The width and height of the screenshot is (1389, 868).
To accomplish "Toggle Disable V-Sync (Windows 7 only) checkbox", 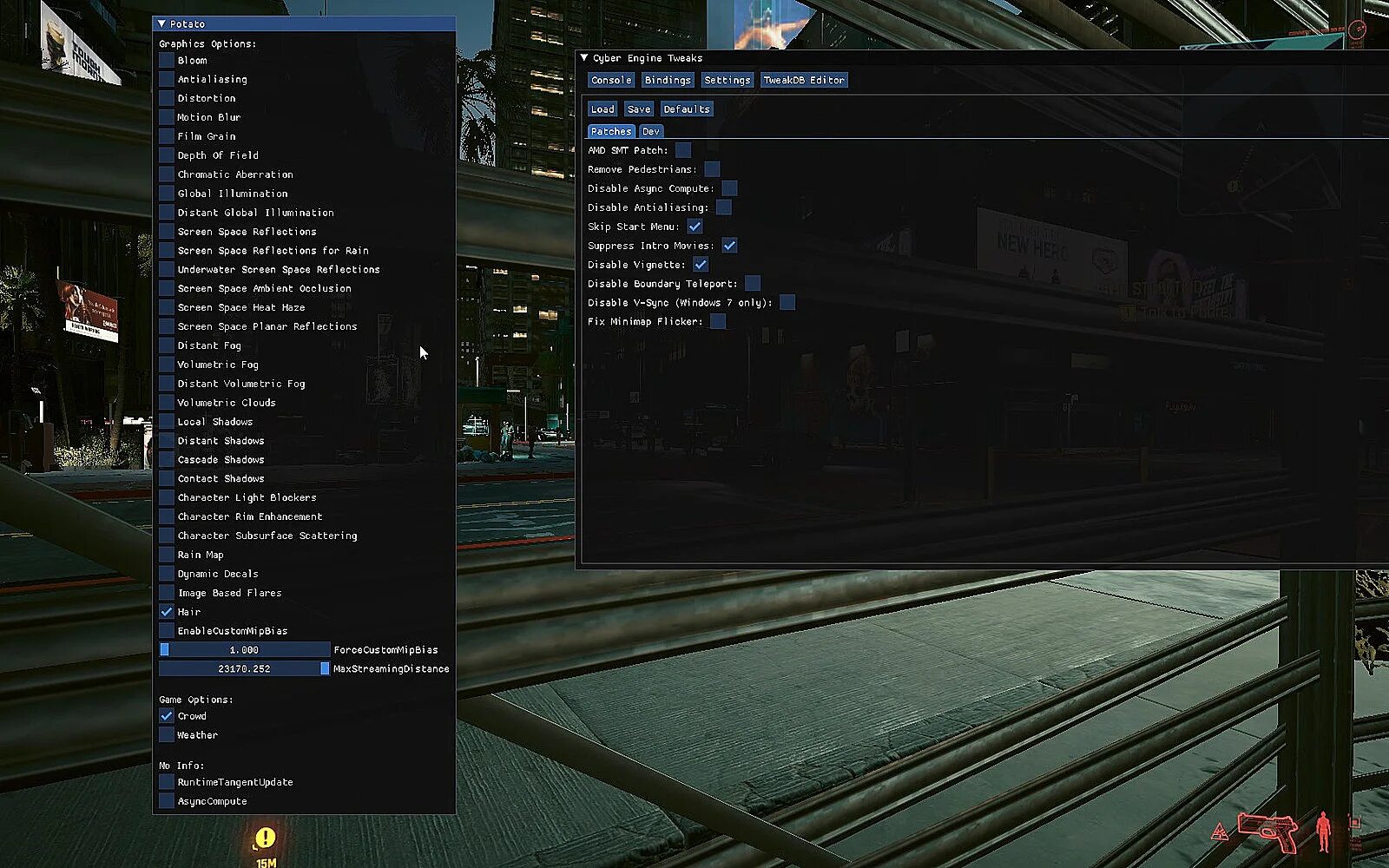I will click(x=787, y=303).
